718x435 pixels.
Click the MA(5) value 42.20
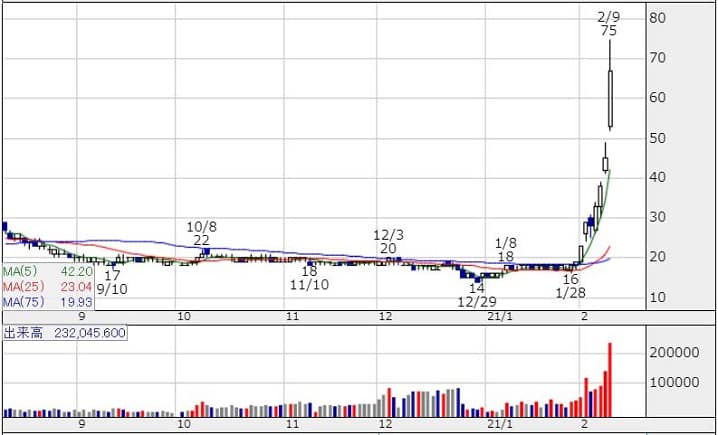point(76,272)
